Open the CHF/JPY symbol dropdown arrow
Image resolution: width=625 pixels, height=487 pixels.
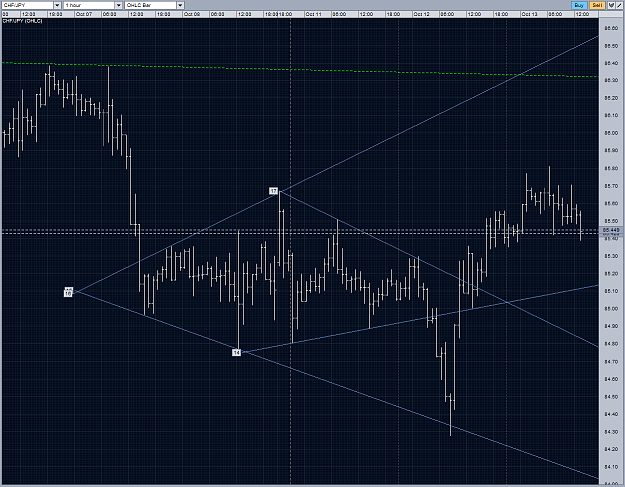(x=57, y=5)
